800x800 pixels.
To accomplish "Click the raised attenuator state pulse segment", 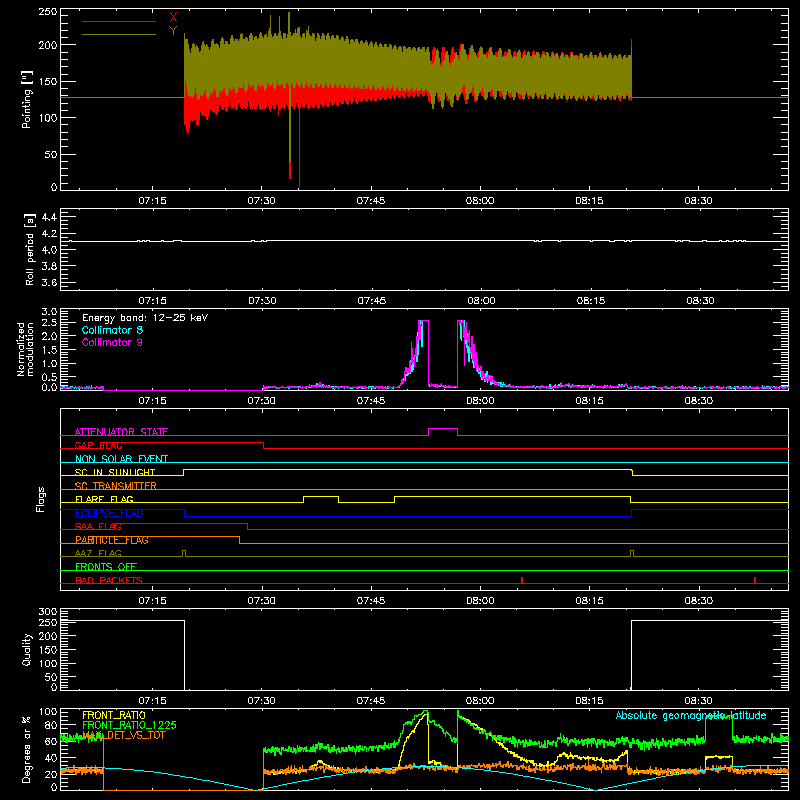I will tap(443, 429).
